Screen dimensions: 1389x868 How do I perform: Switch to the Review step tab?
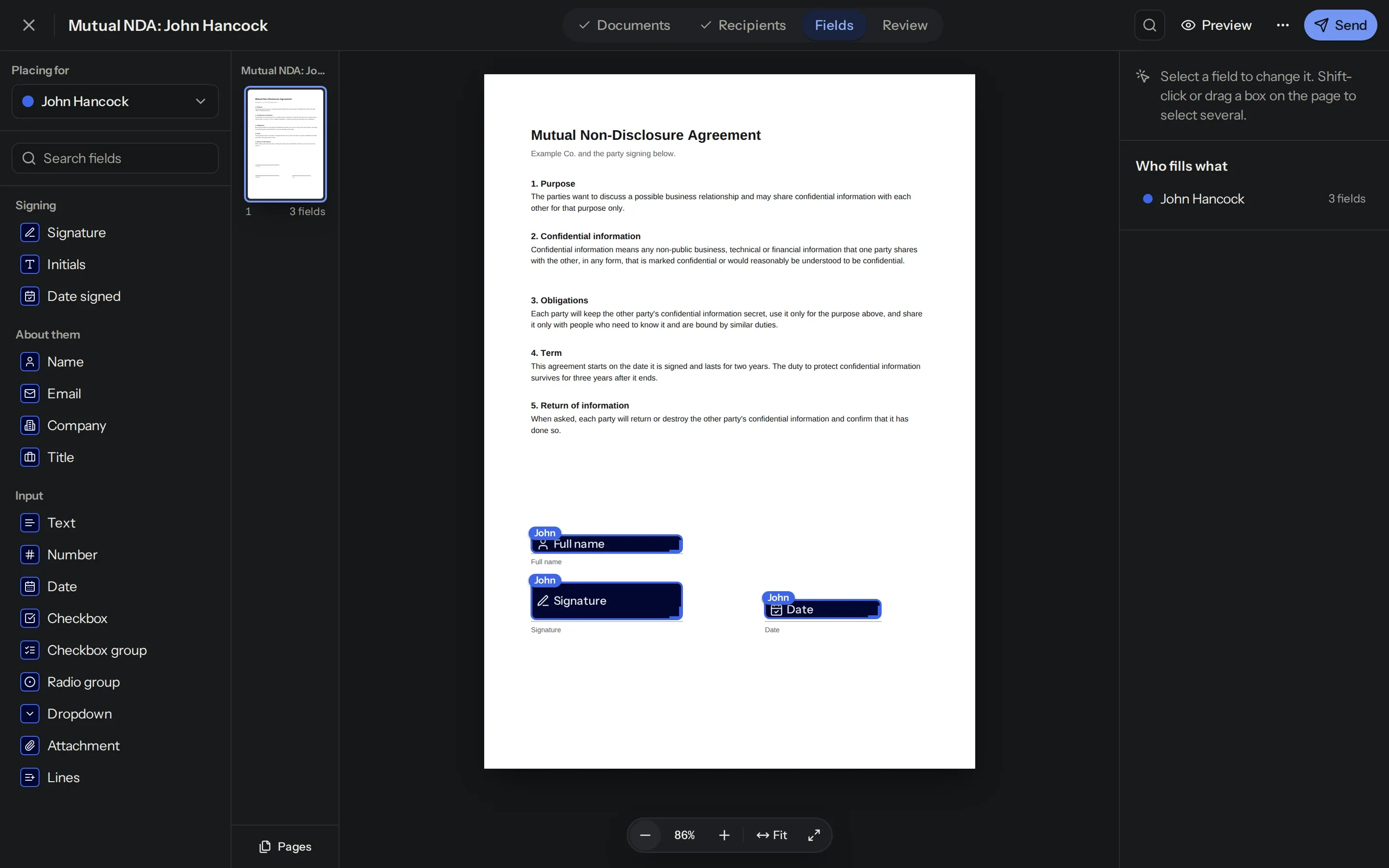pos(905,25)
